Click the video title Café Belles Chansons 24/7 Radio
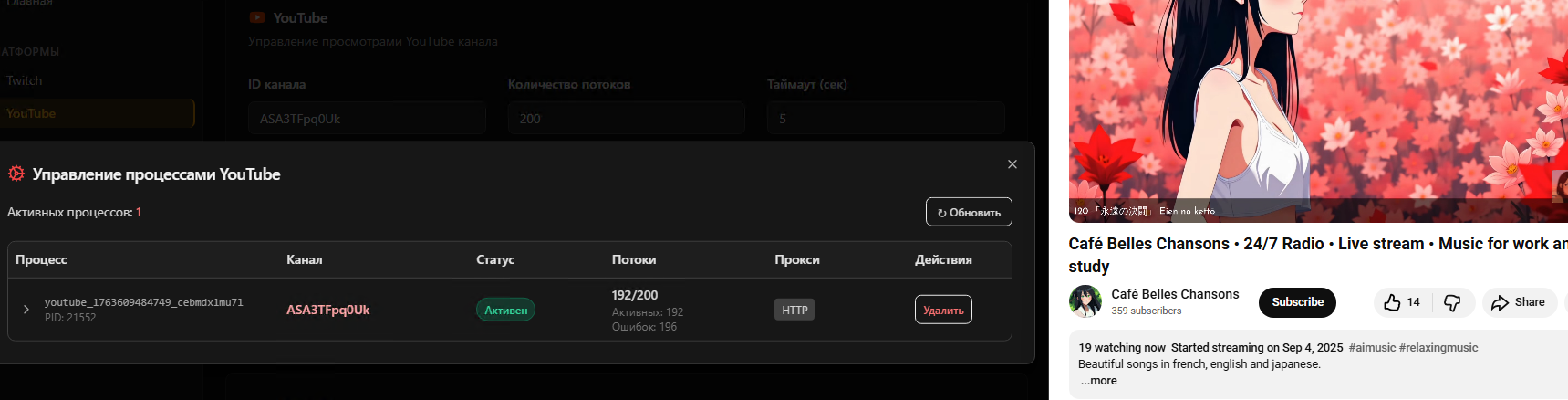1568x400 pixels. coord(1318,255)
